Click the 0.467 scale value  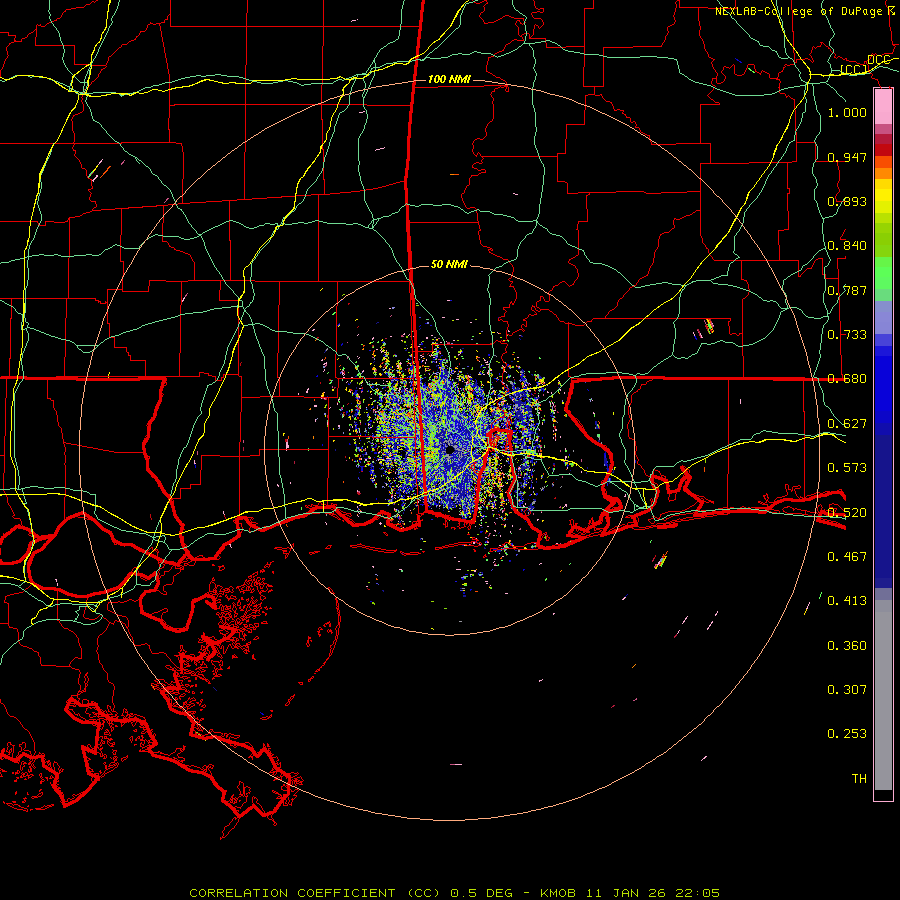[x=847, y=557]
